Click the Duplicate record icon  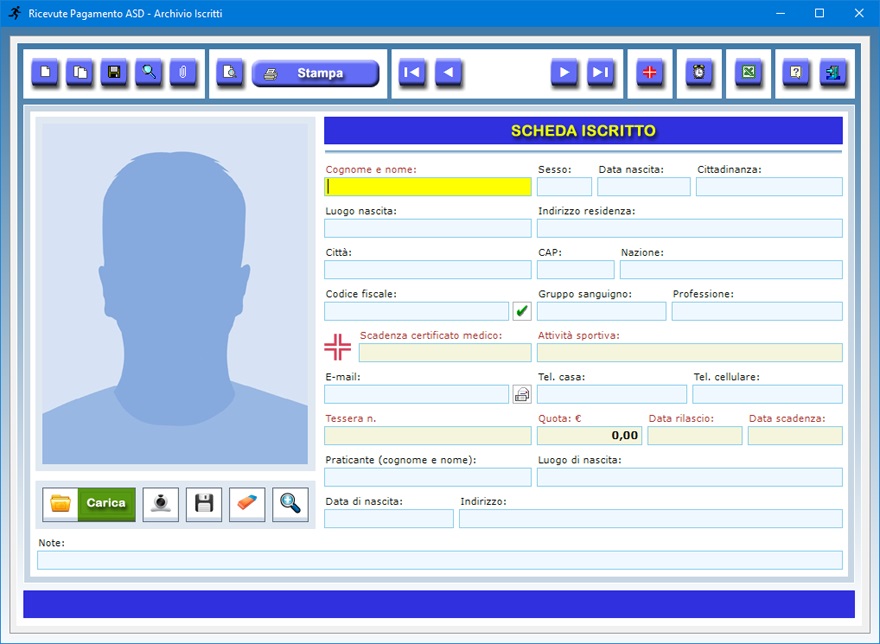(80, 72)
